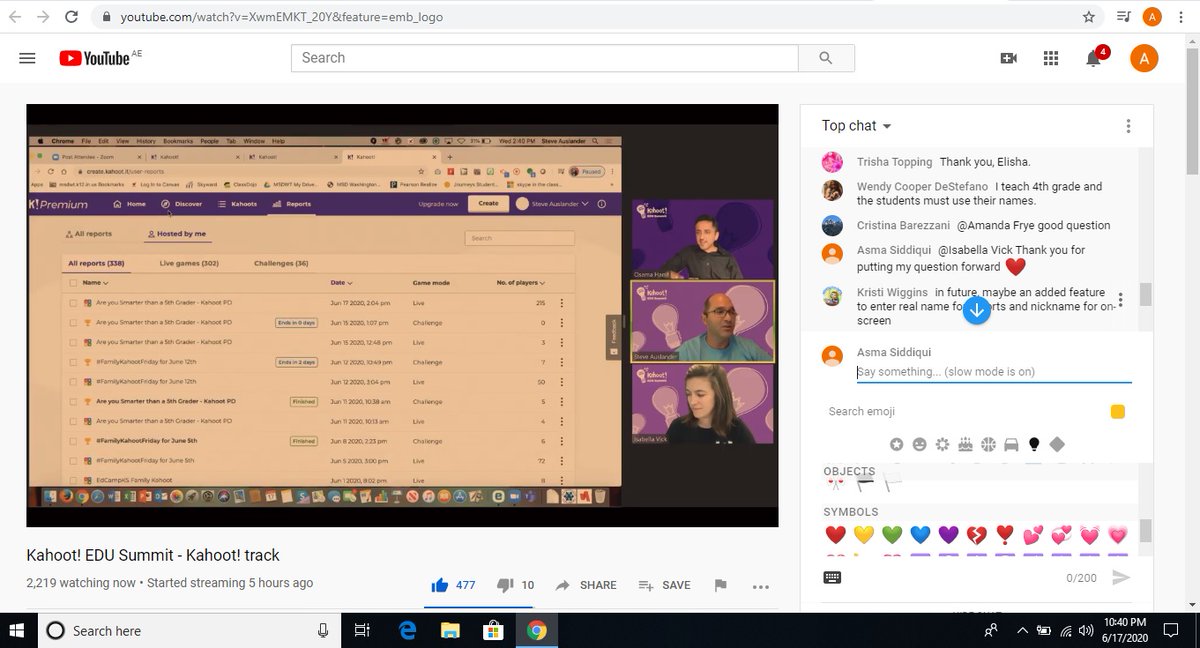The width and height of the screenshot is (1200, 648).
Task: Click the search magnifier button
Action: (825, 58)
